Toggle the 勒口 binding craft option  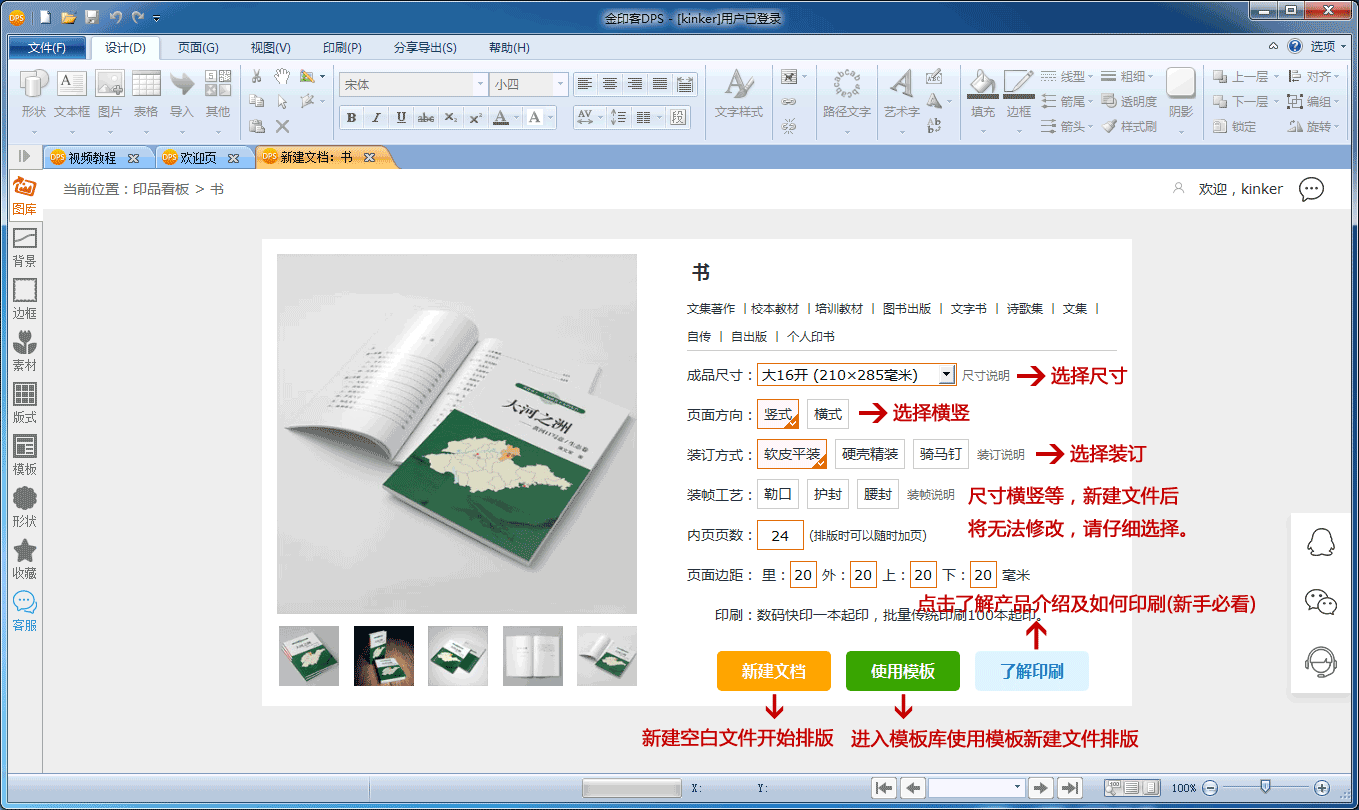click(777, 494)
